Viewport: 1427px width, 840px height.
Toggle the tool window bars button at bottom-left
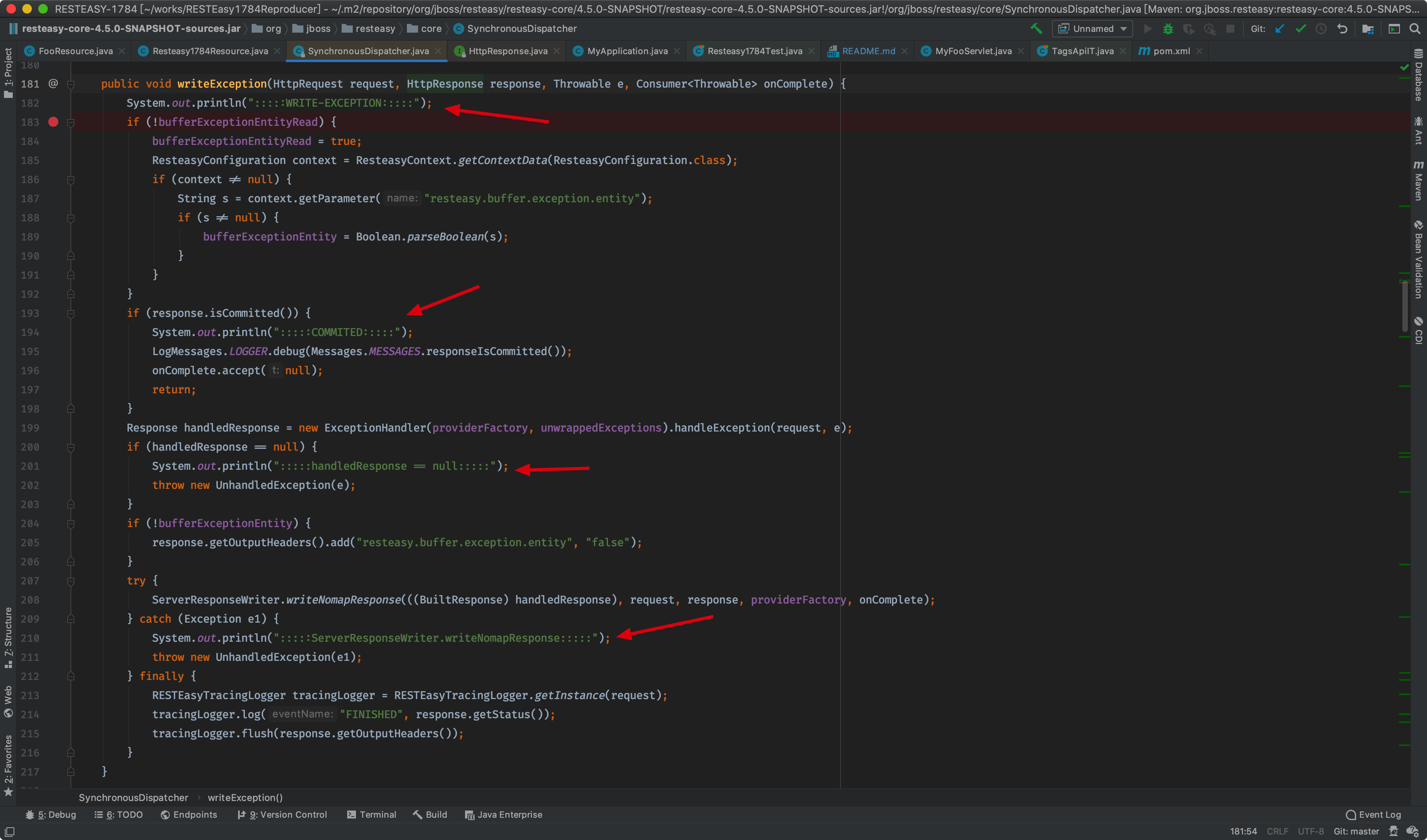pos(9,832)
